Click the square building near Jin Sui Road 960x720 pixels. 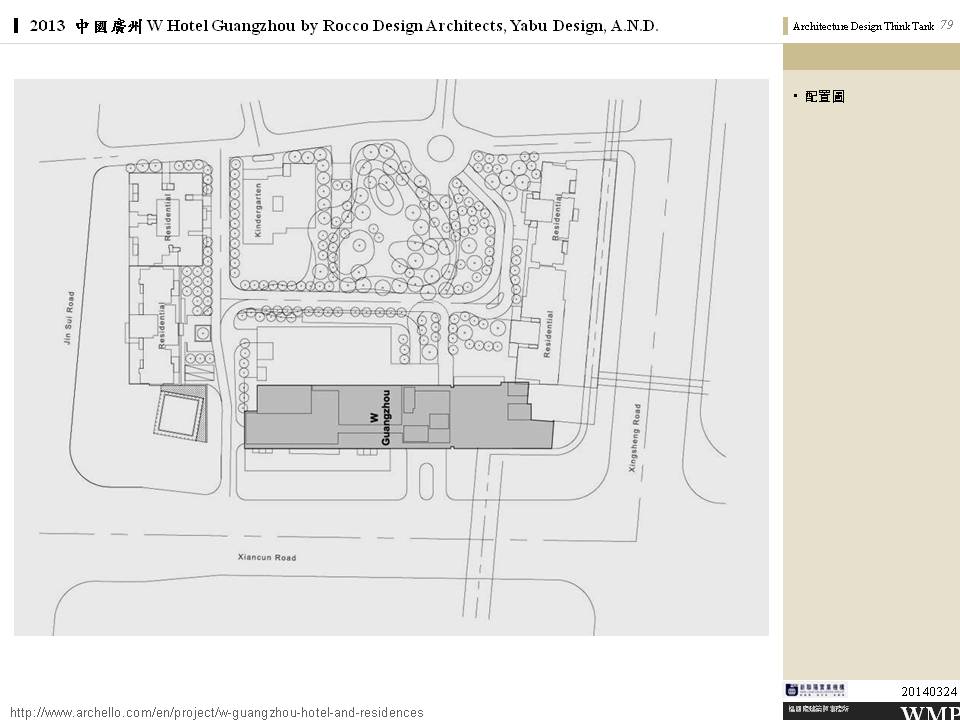point(180,412)
